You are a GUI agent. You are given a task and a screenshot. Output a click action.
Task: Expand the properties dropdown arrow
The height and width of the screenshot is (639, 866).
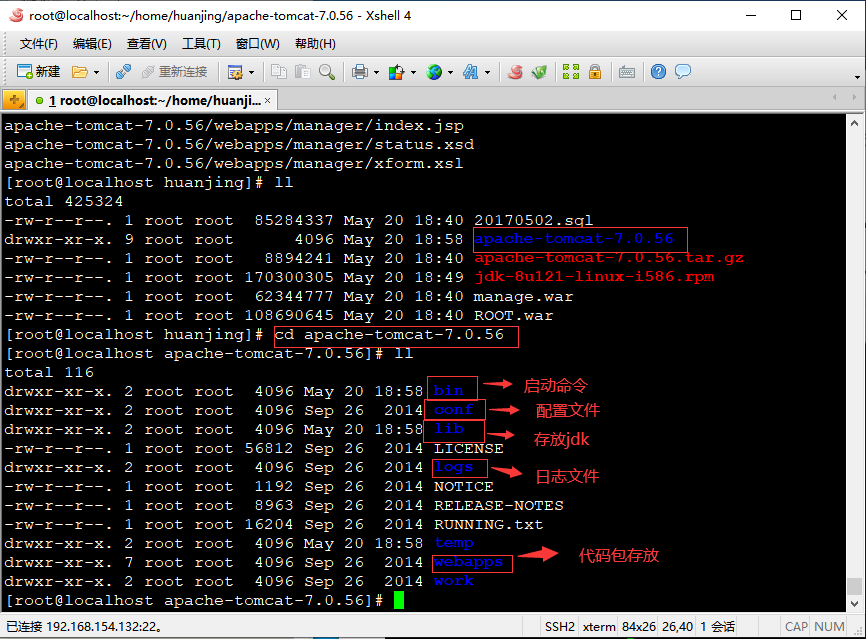point(251,72)
